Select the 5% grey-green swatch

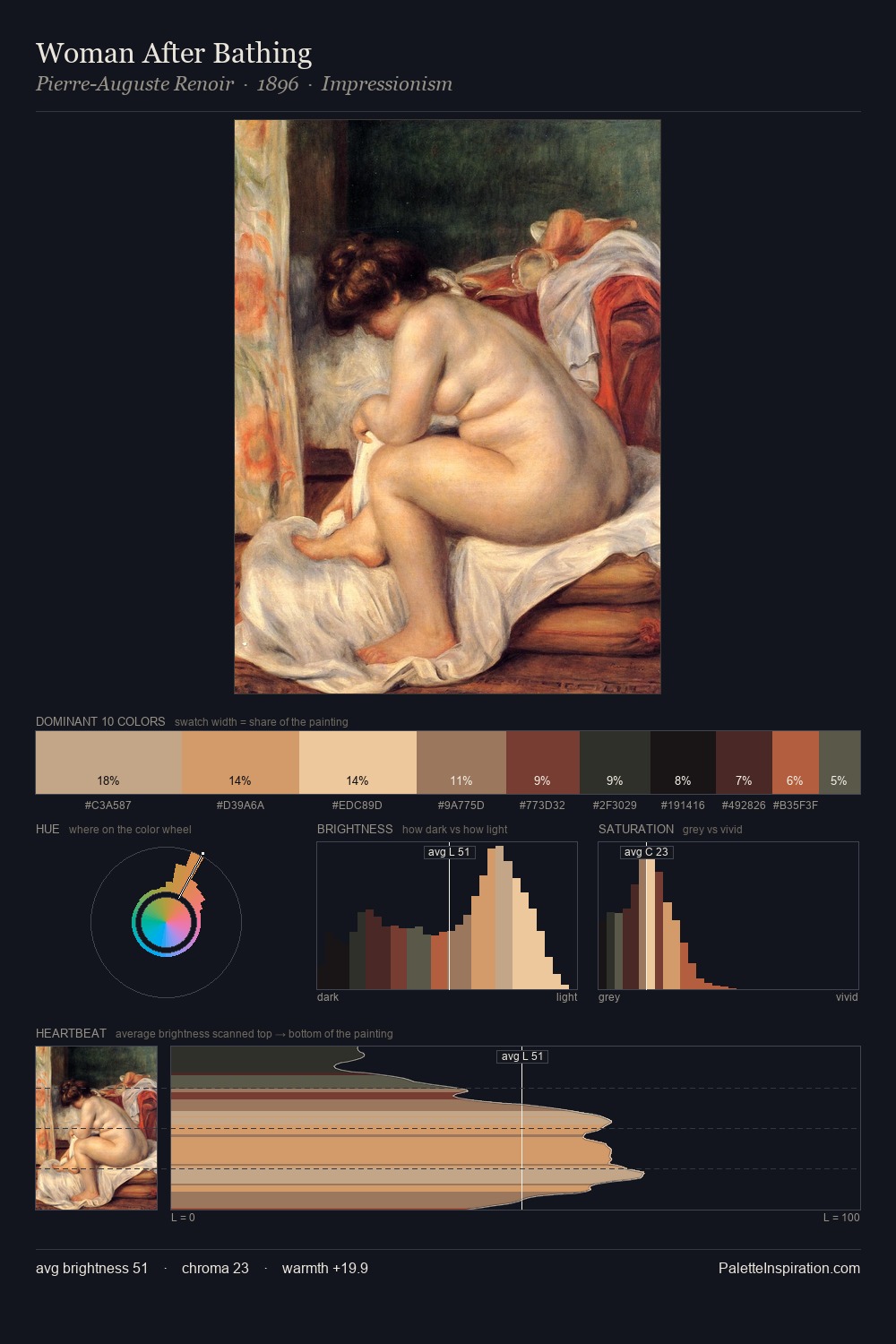coord(840,762)
